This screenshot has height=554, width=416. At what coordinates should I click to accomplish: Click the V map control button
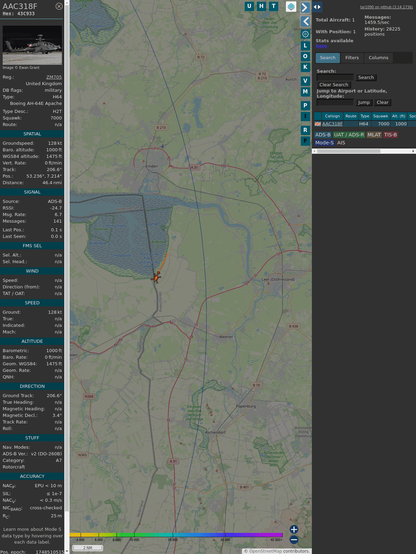(x=305, y=81)
